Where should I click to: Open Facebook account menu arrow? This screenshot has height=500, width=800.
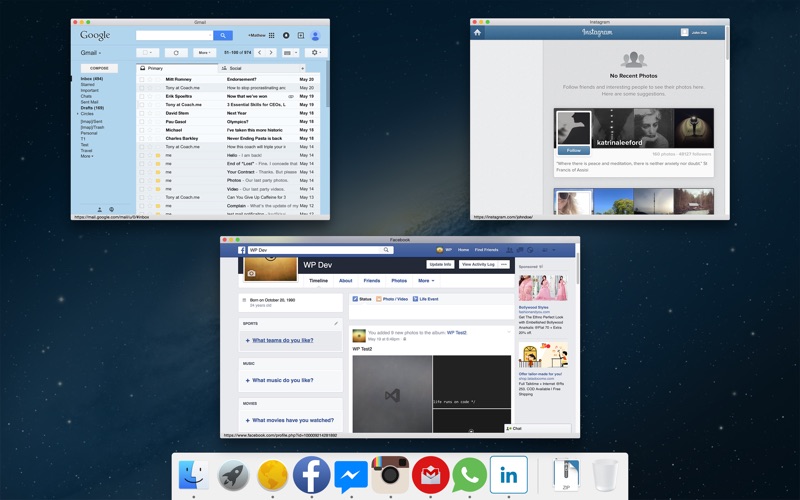(554, 250)
